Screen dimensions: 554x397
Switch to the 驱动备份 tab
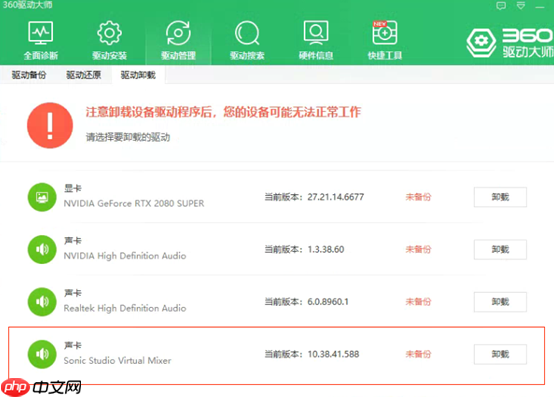click(29, 75)
